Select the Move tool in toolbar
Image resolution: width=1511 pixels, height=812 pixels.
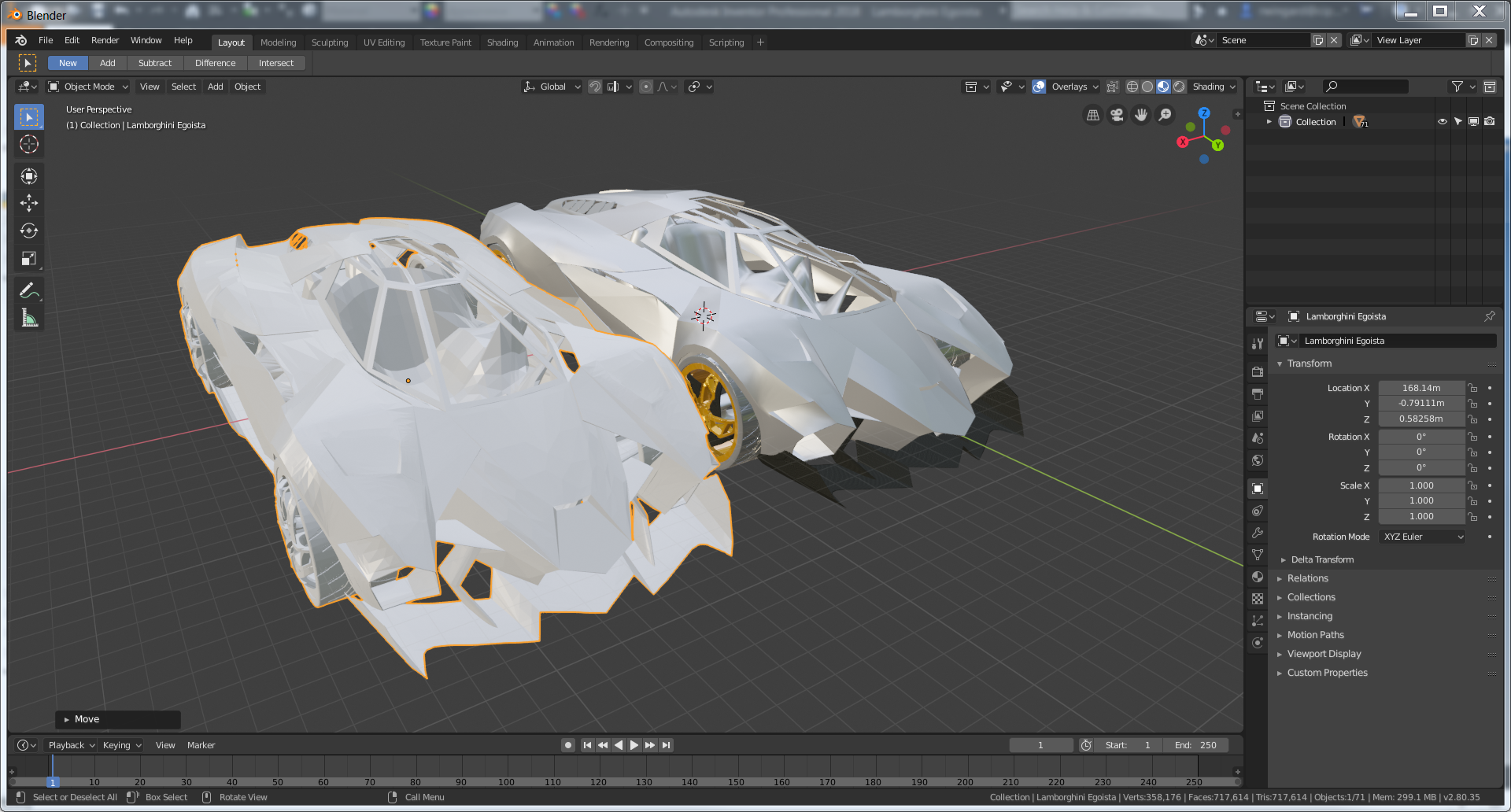(29, 203)
